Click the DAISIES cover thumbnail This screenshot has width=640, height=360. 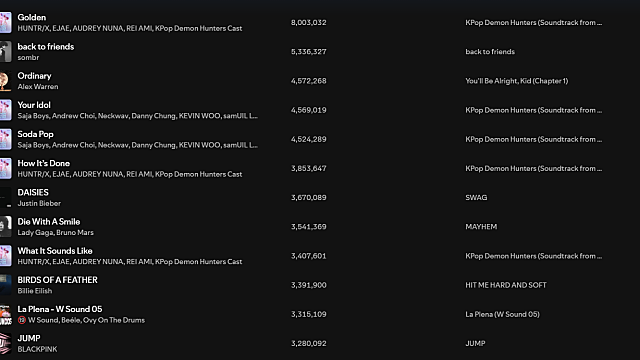6,198
